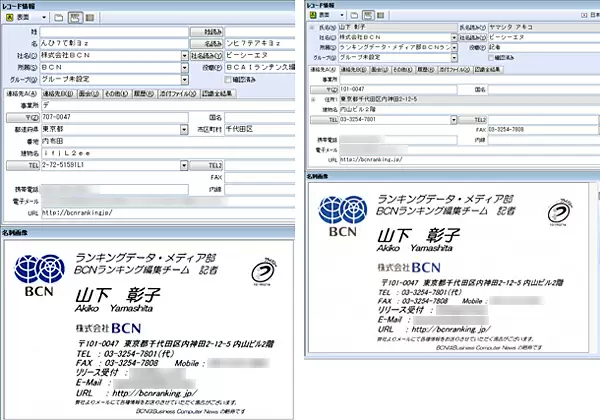
Task: Click the grey image icon in the left window toolbar
Action: (90, 18)
